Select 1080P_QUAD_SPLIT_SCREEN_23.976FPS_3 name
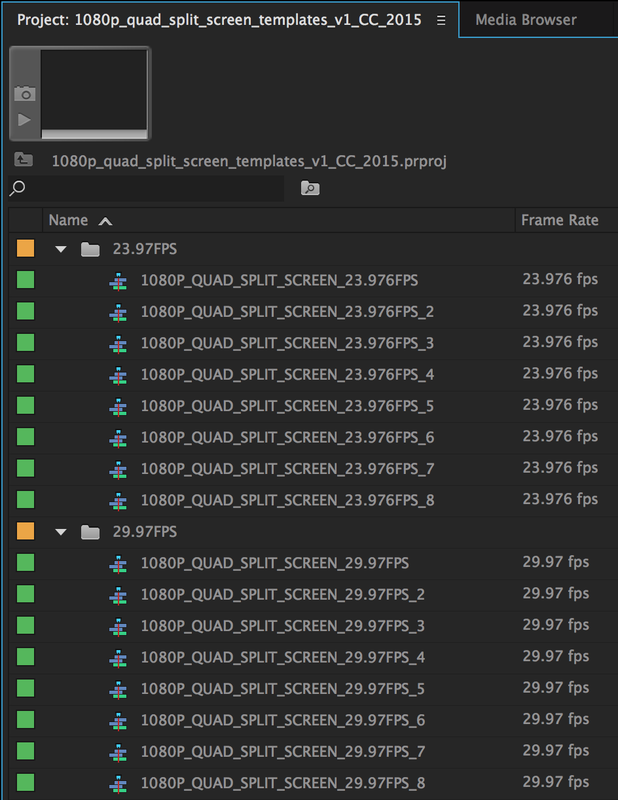The width and height of the screenshot is (618, 800). tap(287, 343)
